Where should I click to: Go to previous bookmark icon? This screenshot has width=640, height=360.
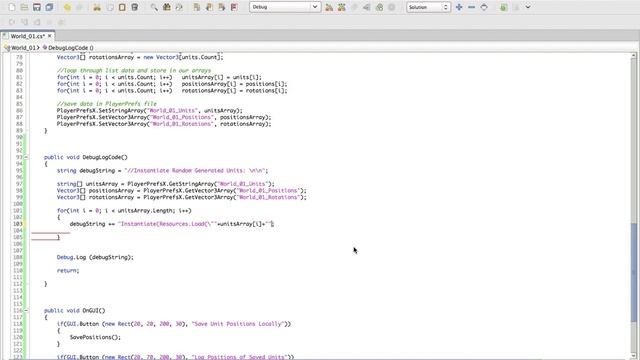coord(209,7)
